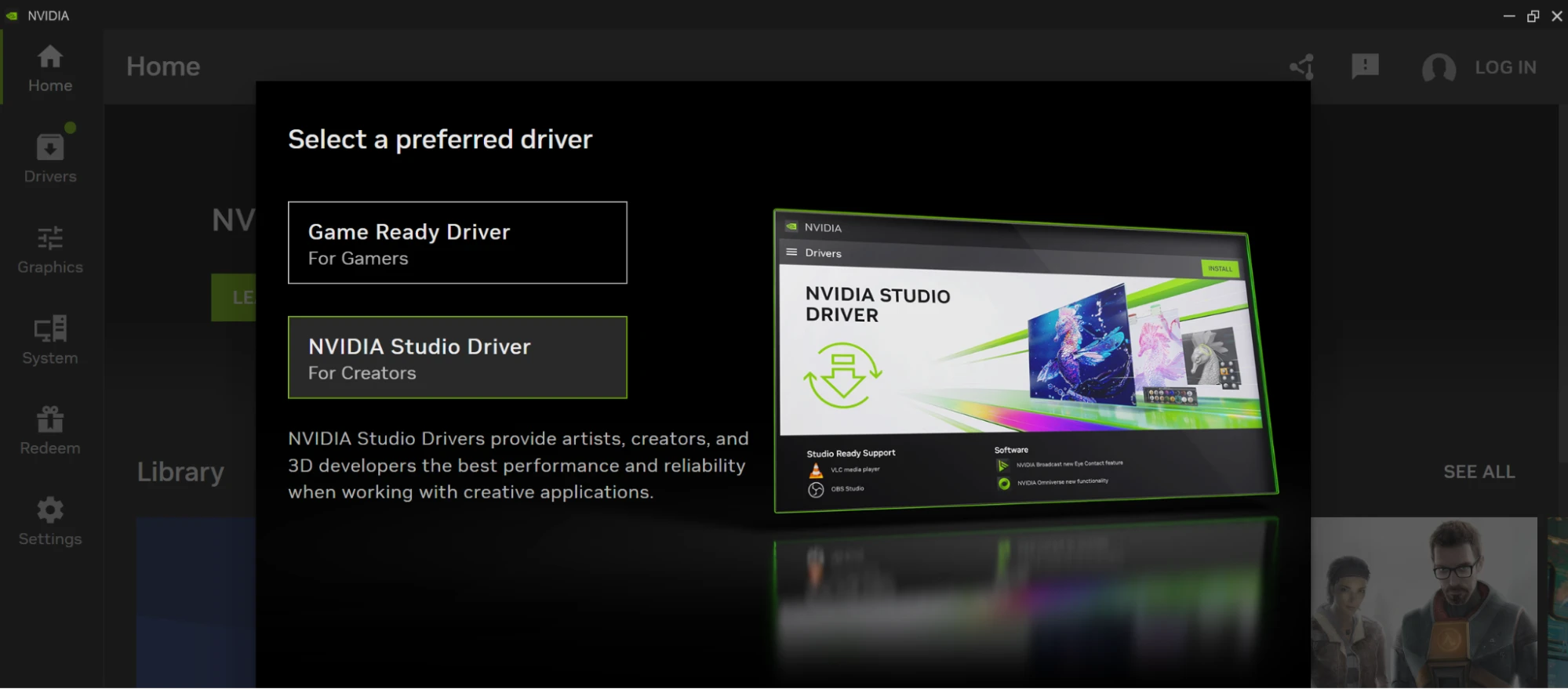Open the Half-Life game thumbnail in Library

click(1424, 602)
